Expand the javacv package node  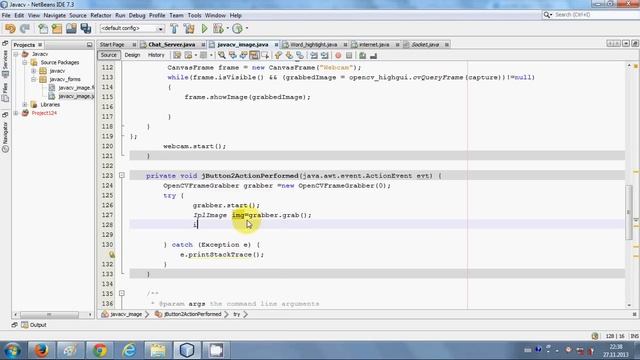(34, 71)
